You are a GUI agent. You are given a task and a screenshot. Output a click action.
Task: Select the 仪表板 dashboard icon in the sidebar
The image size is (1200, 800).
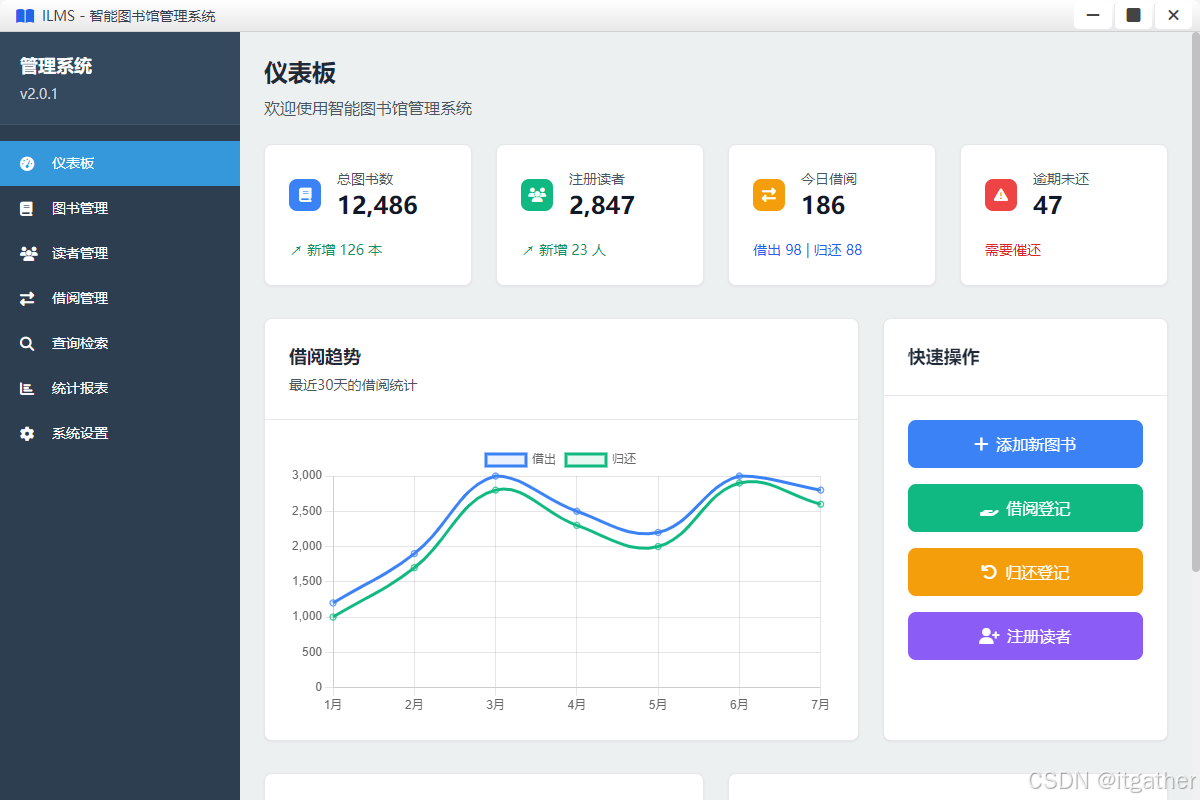[26, 163]
